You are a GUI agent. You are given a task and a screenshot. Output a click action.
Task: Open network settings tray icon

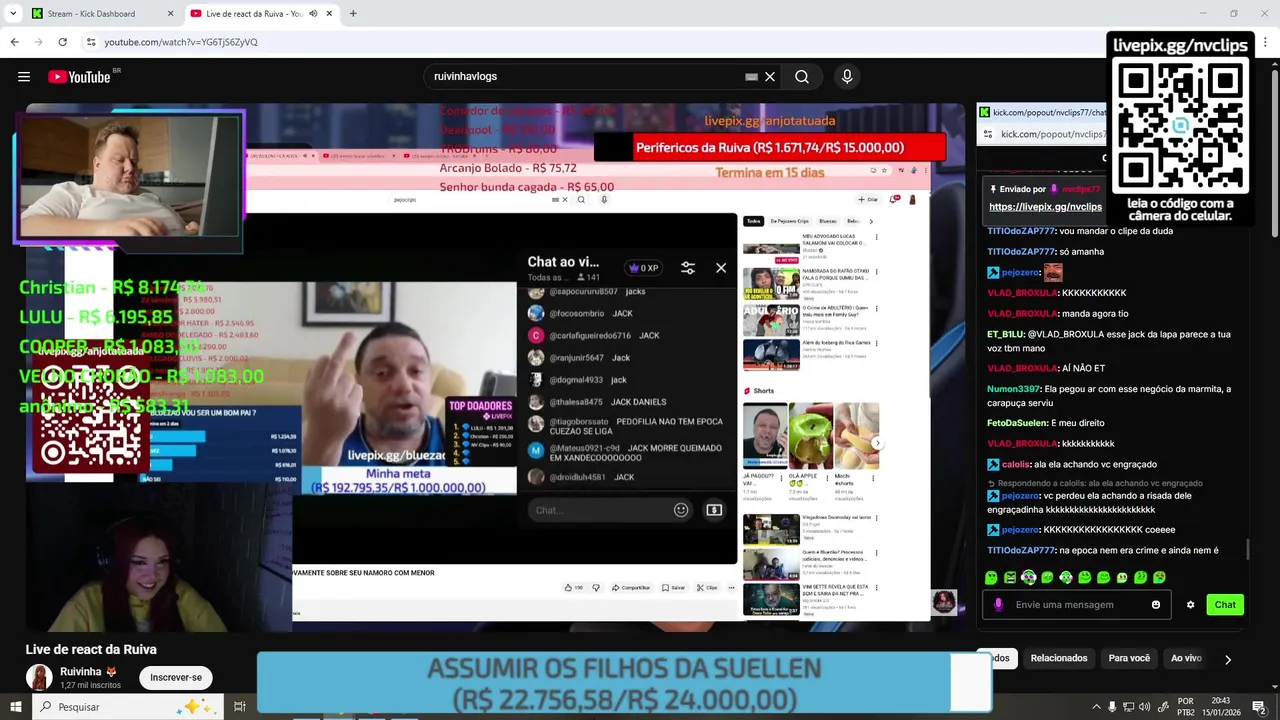coord(1128,707)
